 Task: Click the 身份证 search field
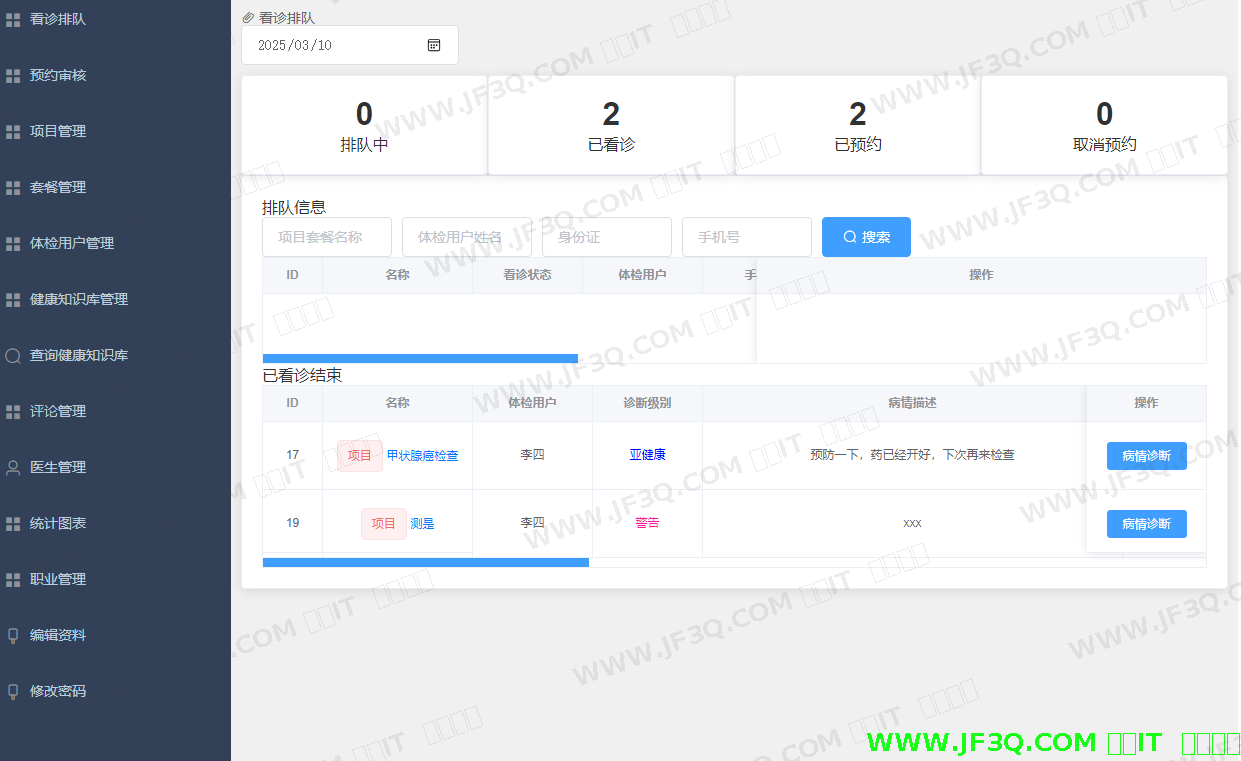606,237
